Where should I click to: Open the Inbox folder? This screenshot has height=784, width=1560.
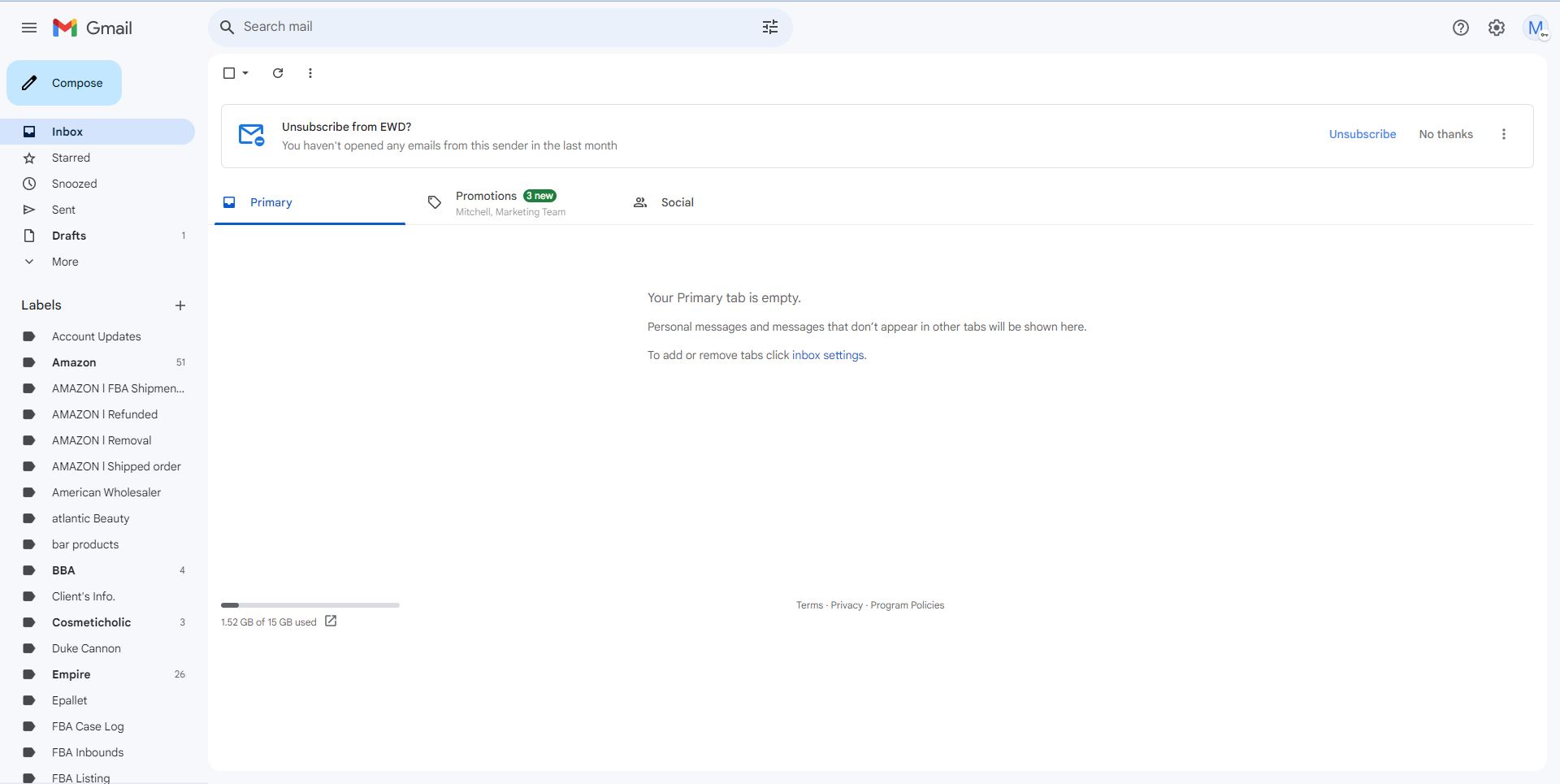coord(97,132)
